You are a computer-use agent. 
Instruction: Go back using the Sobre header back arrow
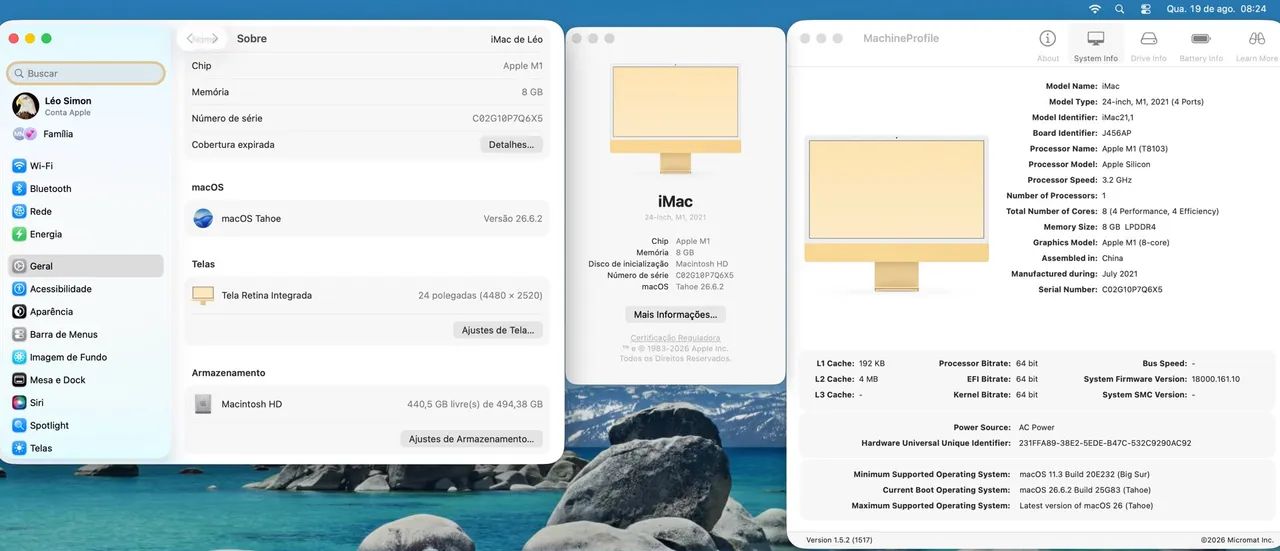tap(190, 39)
